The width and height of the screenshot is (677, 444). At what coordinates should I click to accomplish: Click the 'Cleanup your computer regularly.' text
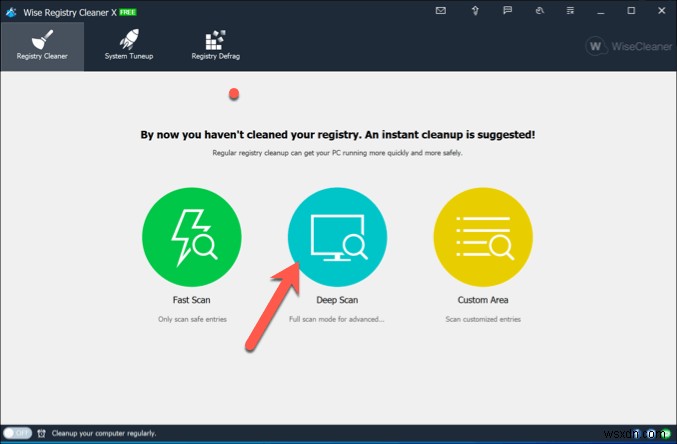click(104, 433)
